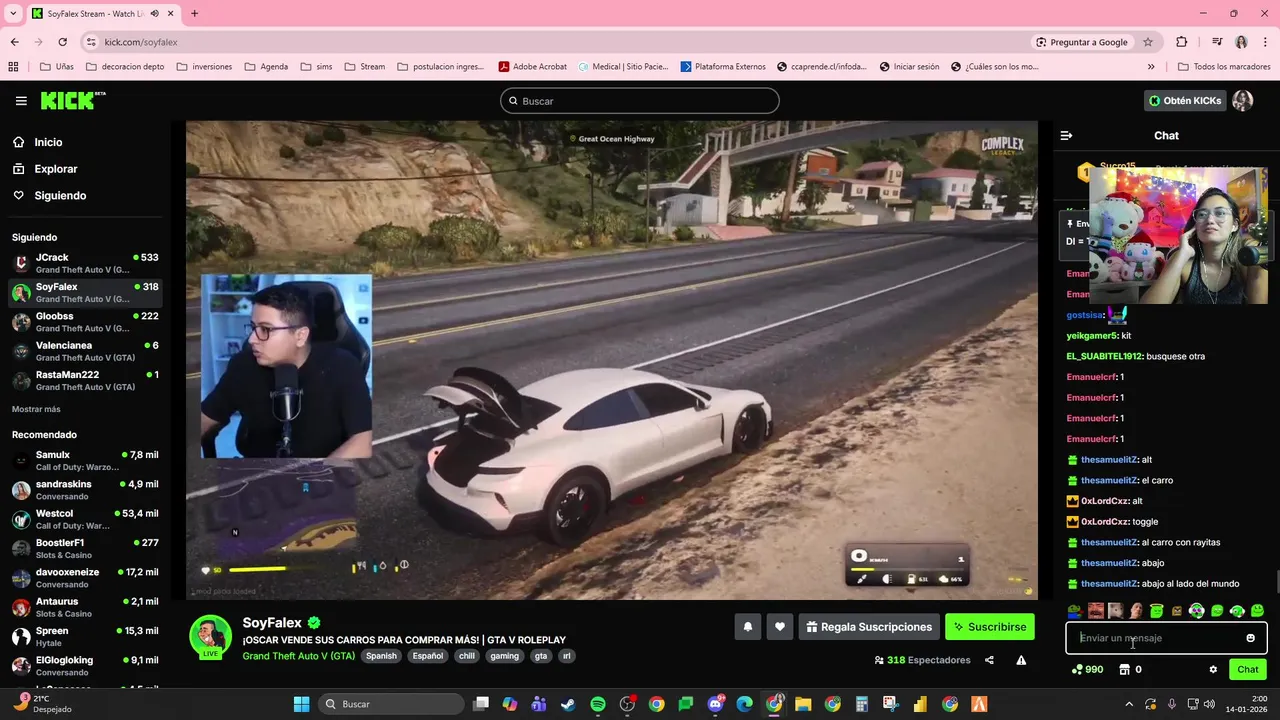Screen dimensions: 1280x720
Task: Select the Español tag
Action: click(428, 656)
